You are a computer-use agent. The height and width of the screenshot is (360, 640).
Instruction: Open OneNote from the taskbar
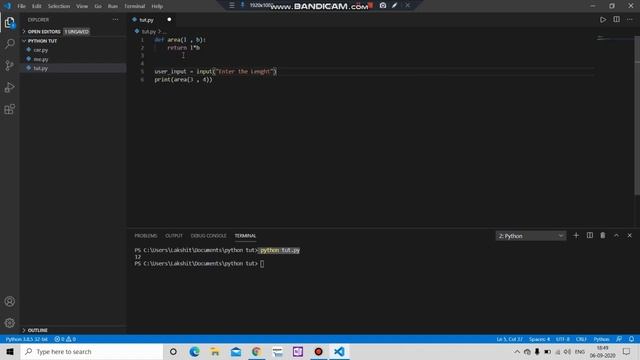click(298, 351)
